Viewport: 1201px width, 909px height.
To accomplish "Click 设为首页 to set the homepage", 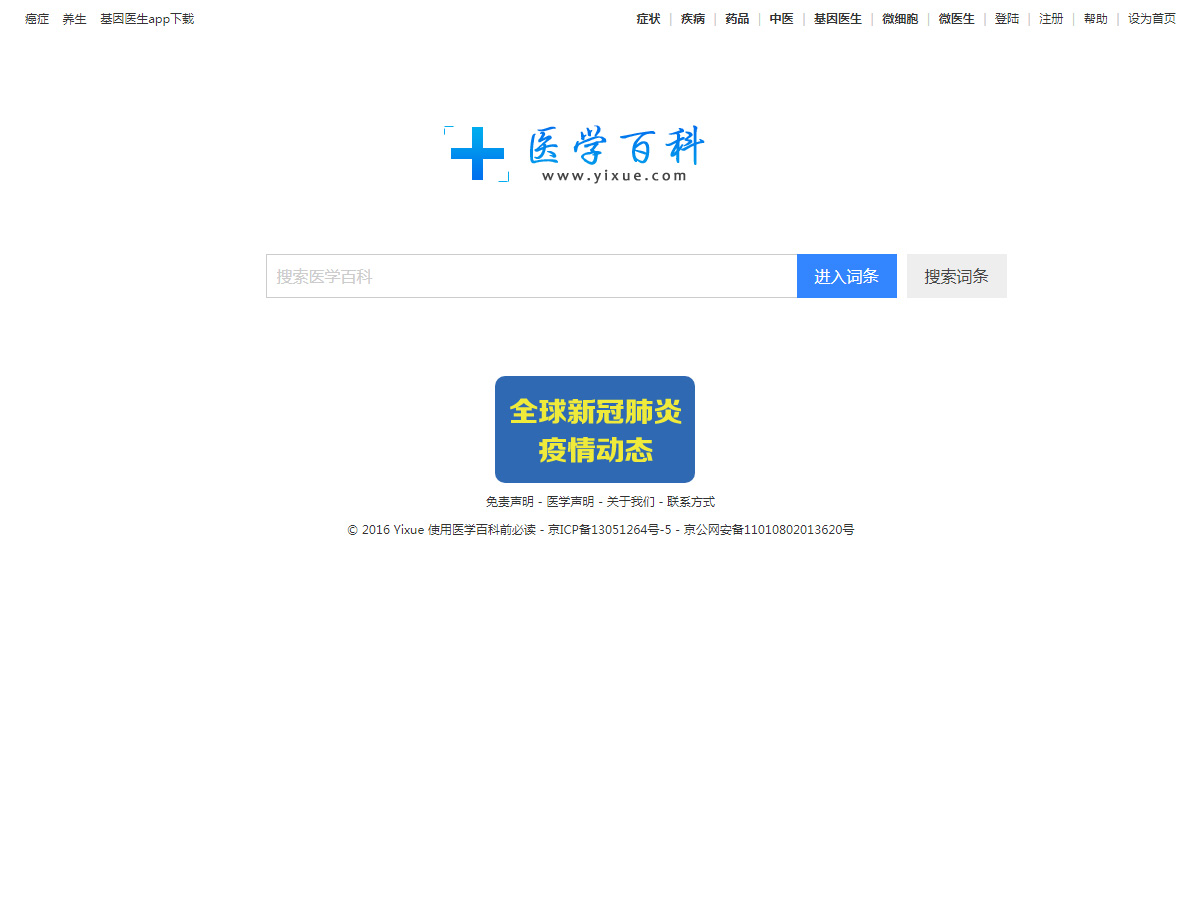I will coord(1152,19).
